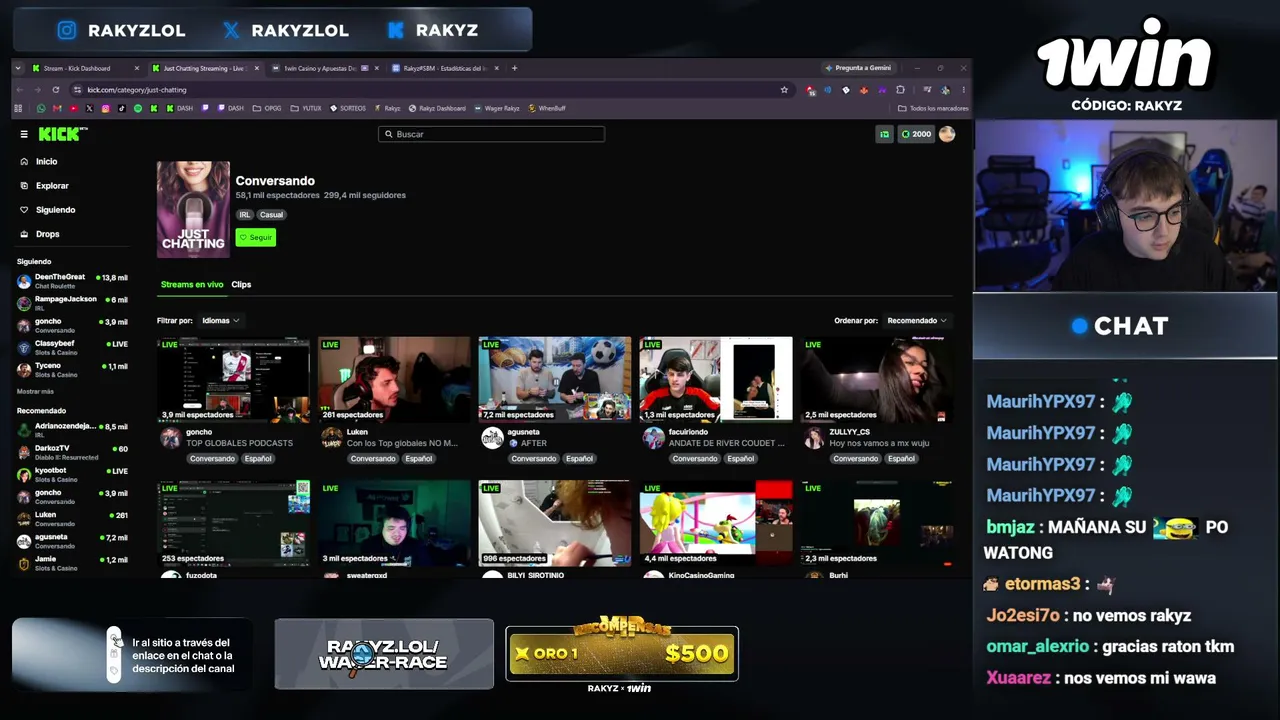
Task: Open the 253 espectadores stream thumbnail
Action: point(233,523)
